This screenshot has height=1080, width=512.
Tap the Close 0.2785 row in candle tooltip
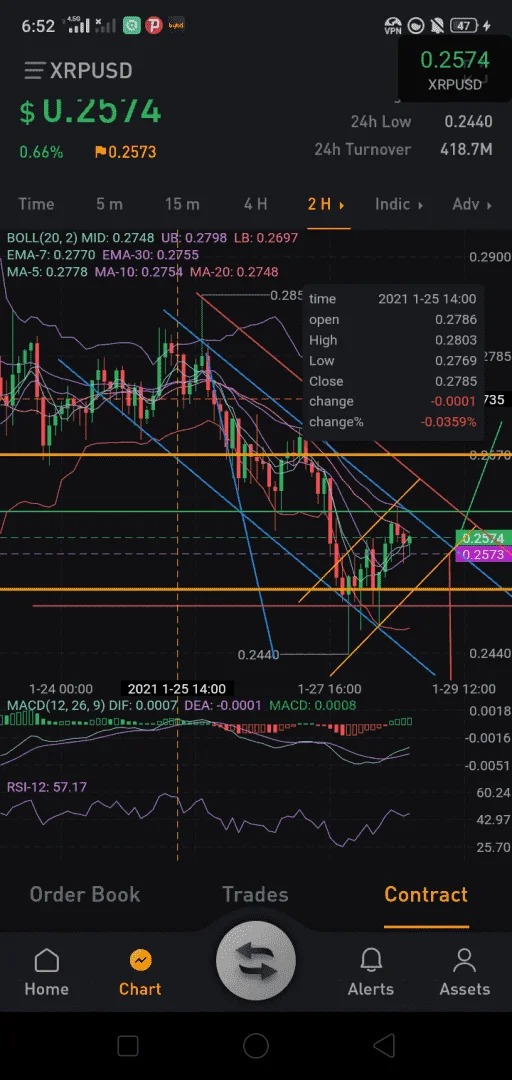[x=393, y=381]
